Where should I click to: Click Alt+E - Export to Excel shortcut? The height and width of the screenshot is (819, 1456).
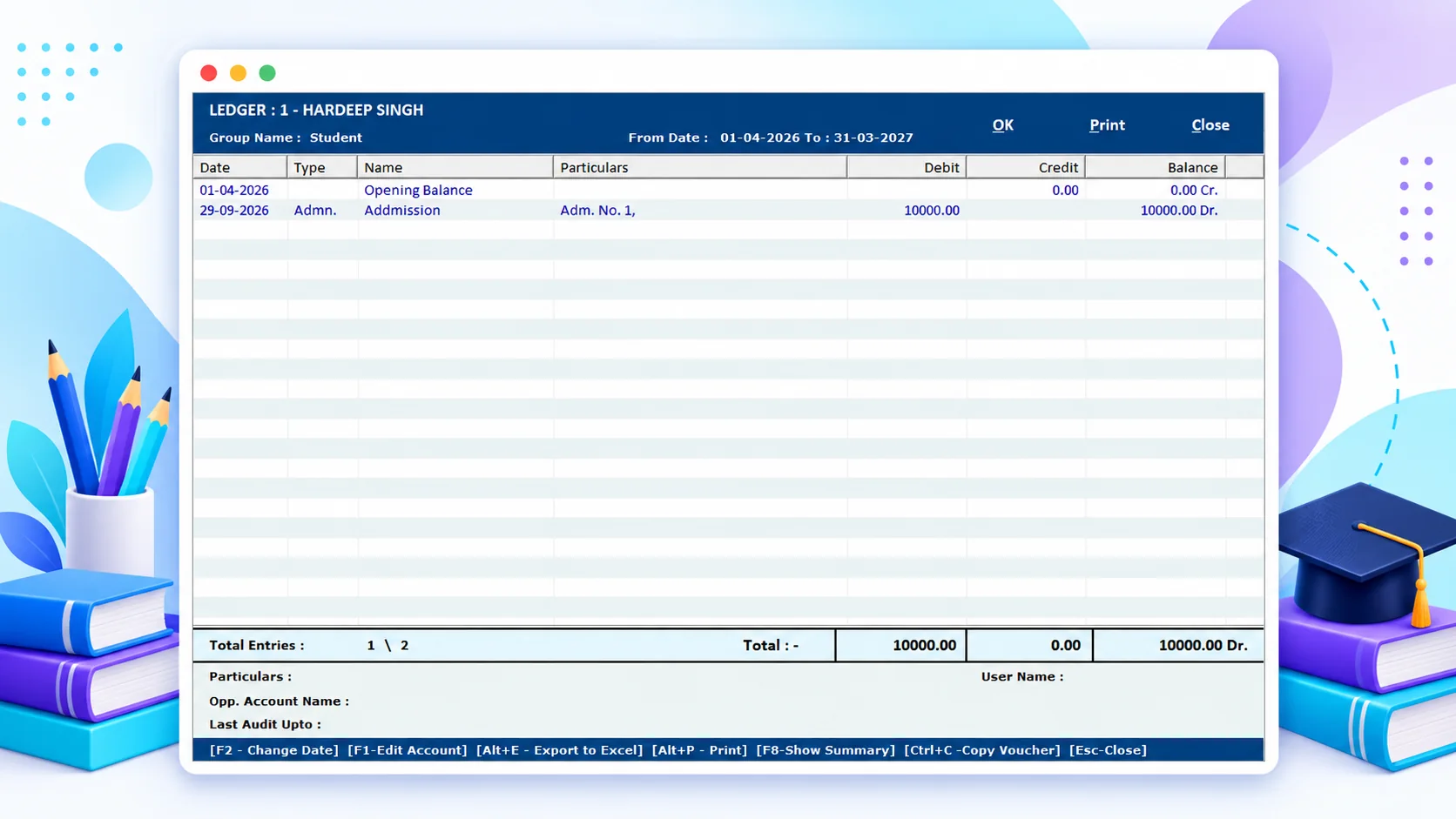560,749
